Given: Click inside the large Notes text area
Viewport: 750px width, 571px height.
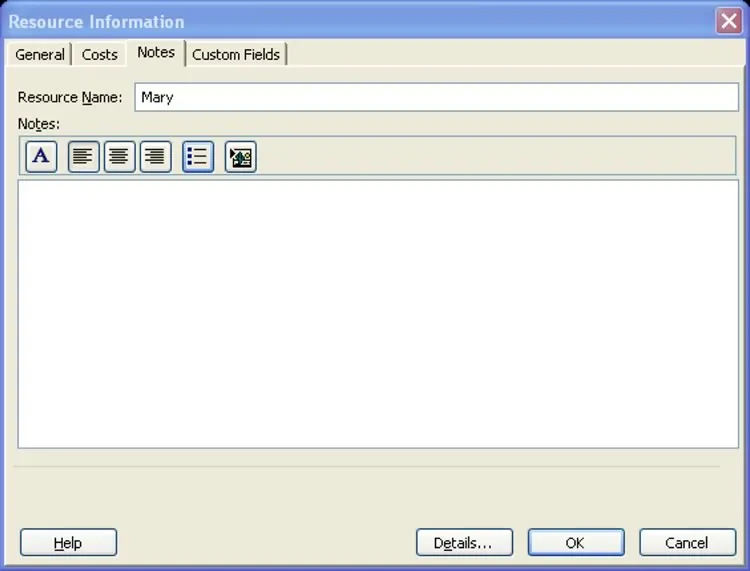Looking at the screenshot, I should [x=378, y=313].
